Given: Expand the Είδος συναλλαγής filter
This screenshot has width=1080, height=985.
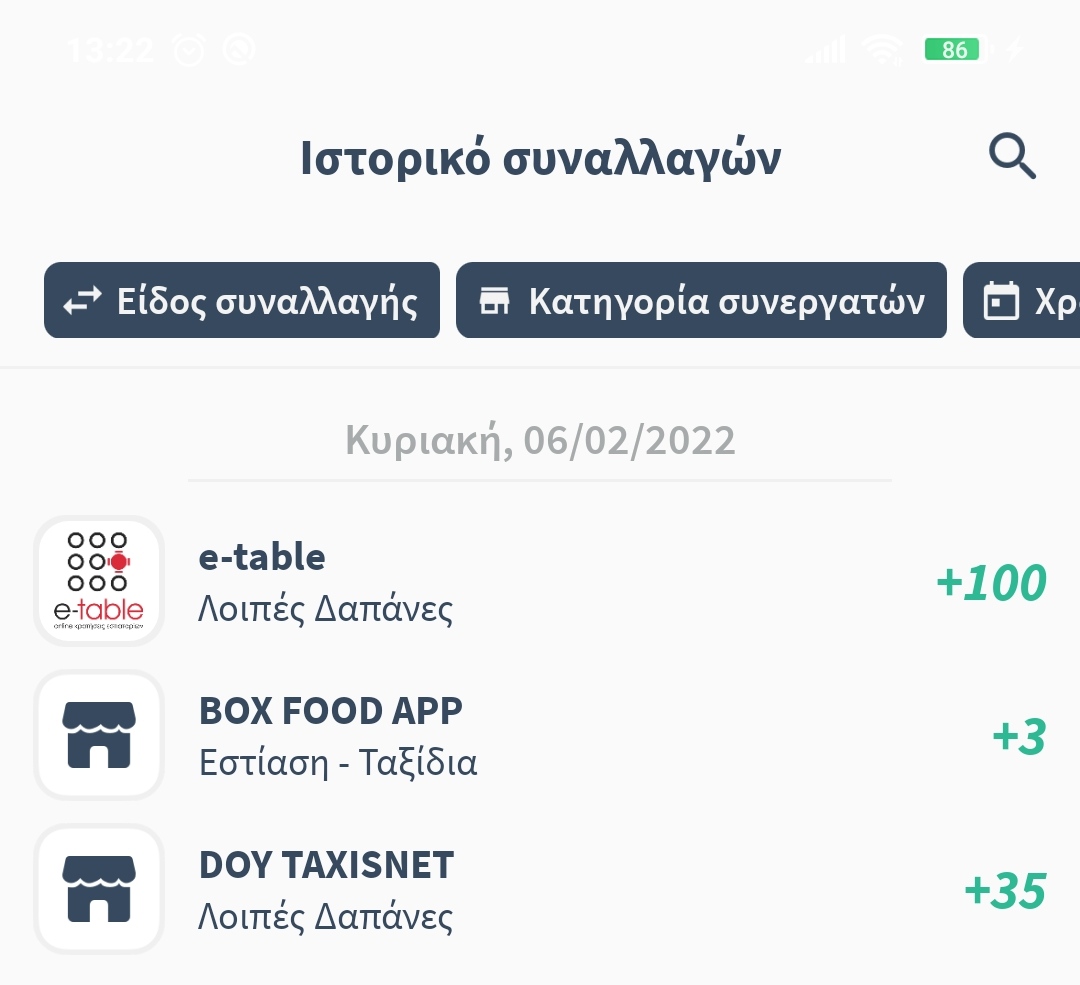Looking at the screenshot, I should click(x=242, y=300).
